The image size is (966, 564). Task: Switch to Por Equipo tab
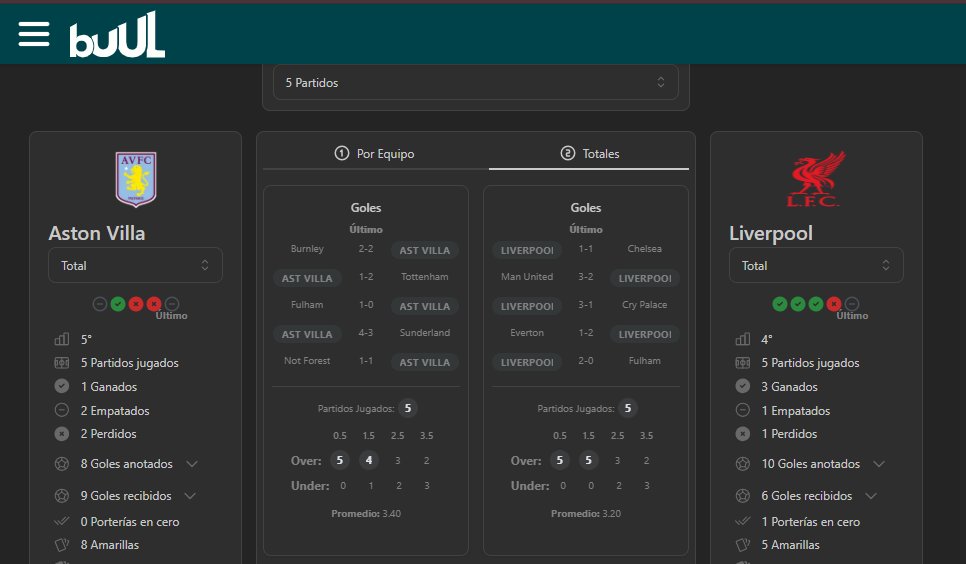tap(375, 153)
